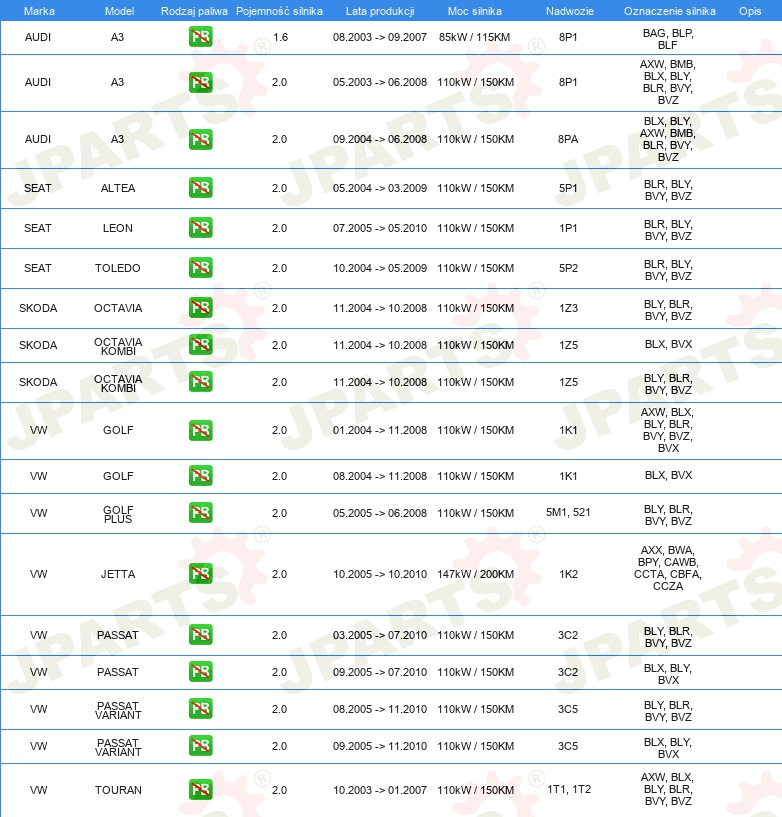782x817 pixels.
Task: Select the AXX, BWA, BPY, CAWB engine codes cell
Action: tap(668, 568)
